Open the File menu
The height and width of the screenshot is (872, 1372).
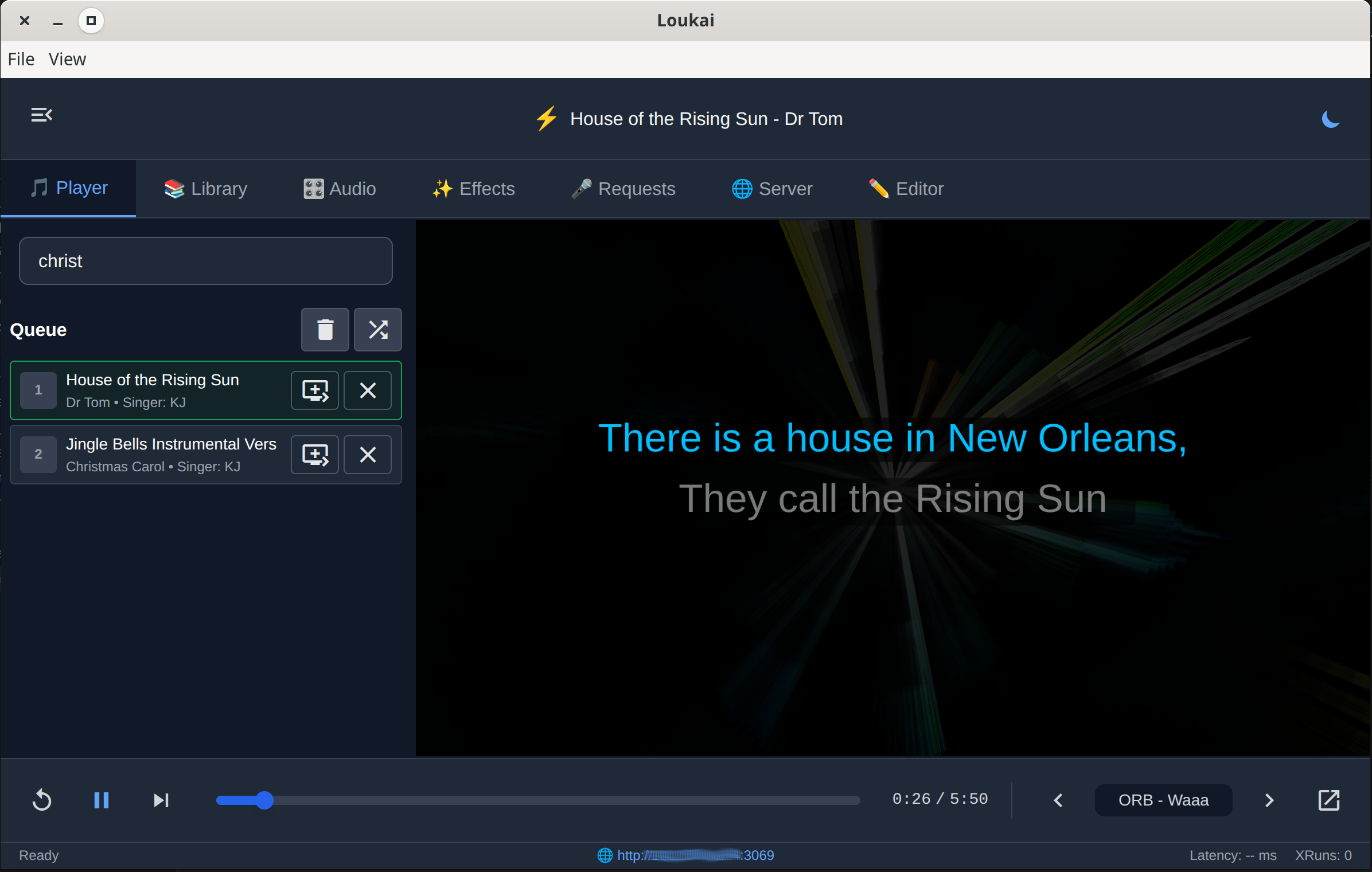21,59
